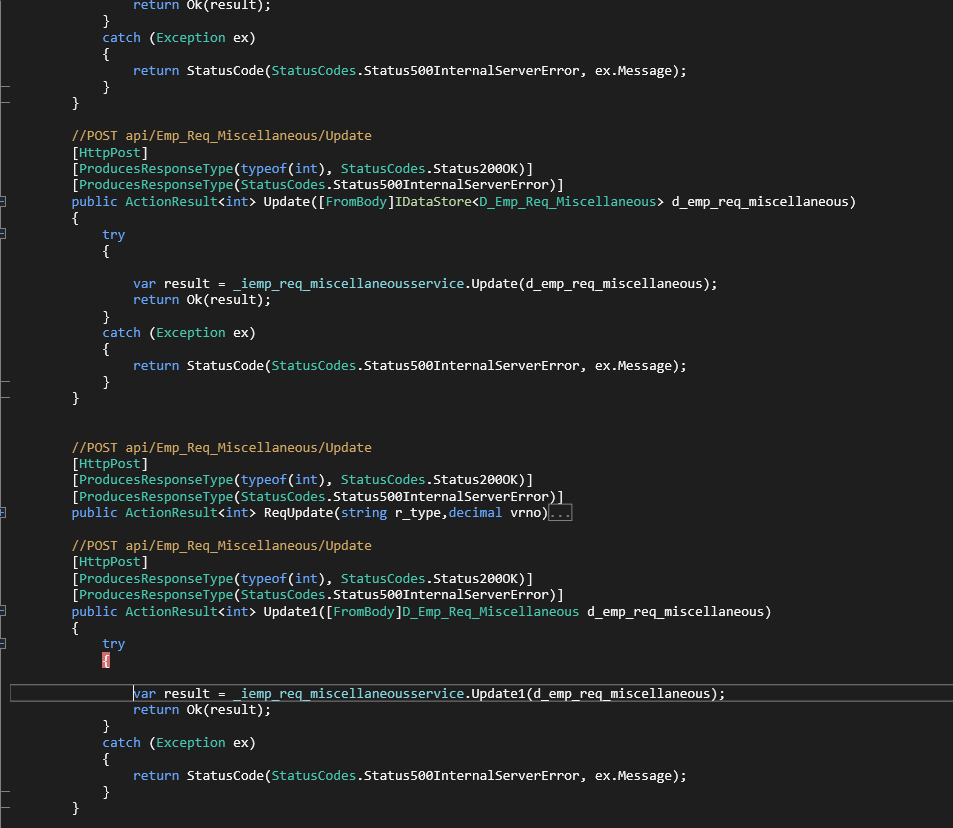Click the HttpPost attribute above ReqUpdate
953x828 pixels.
point(110,464)
